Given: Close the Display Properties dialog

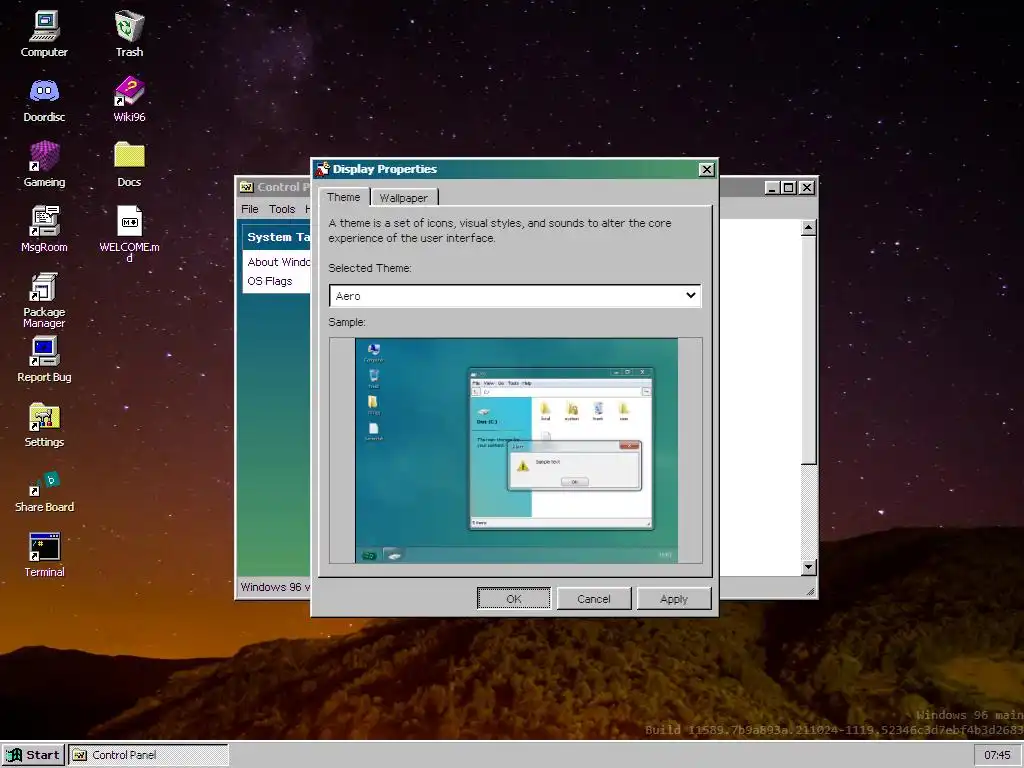Looking at the screenshot, I should tap(706, 170).
